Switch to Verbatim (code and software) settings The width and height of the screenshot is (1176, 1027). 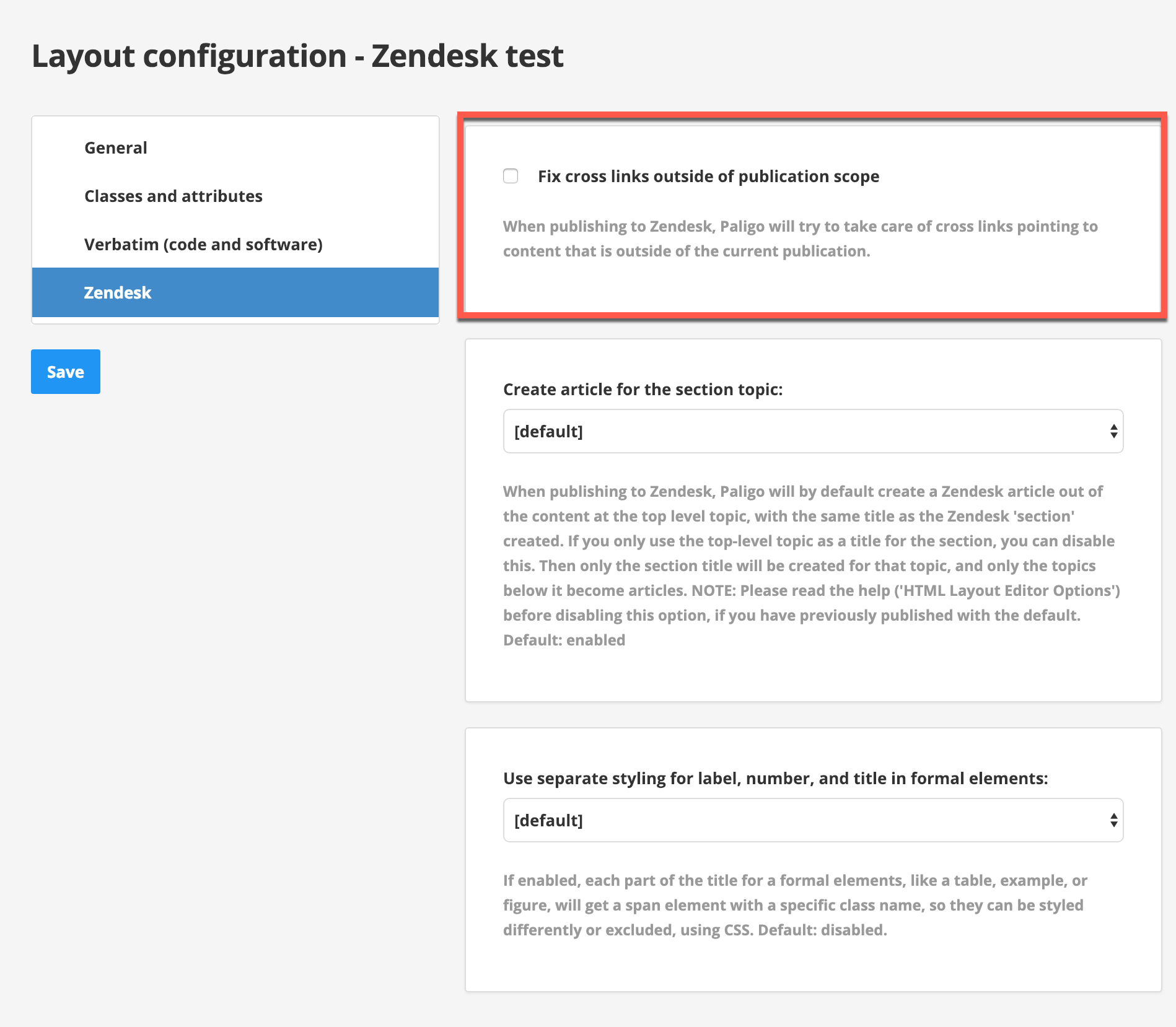click(203, 244)
